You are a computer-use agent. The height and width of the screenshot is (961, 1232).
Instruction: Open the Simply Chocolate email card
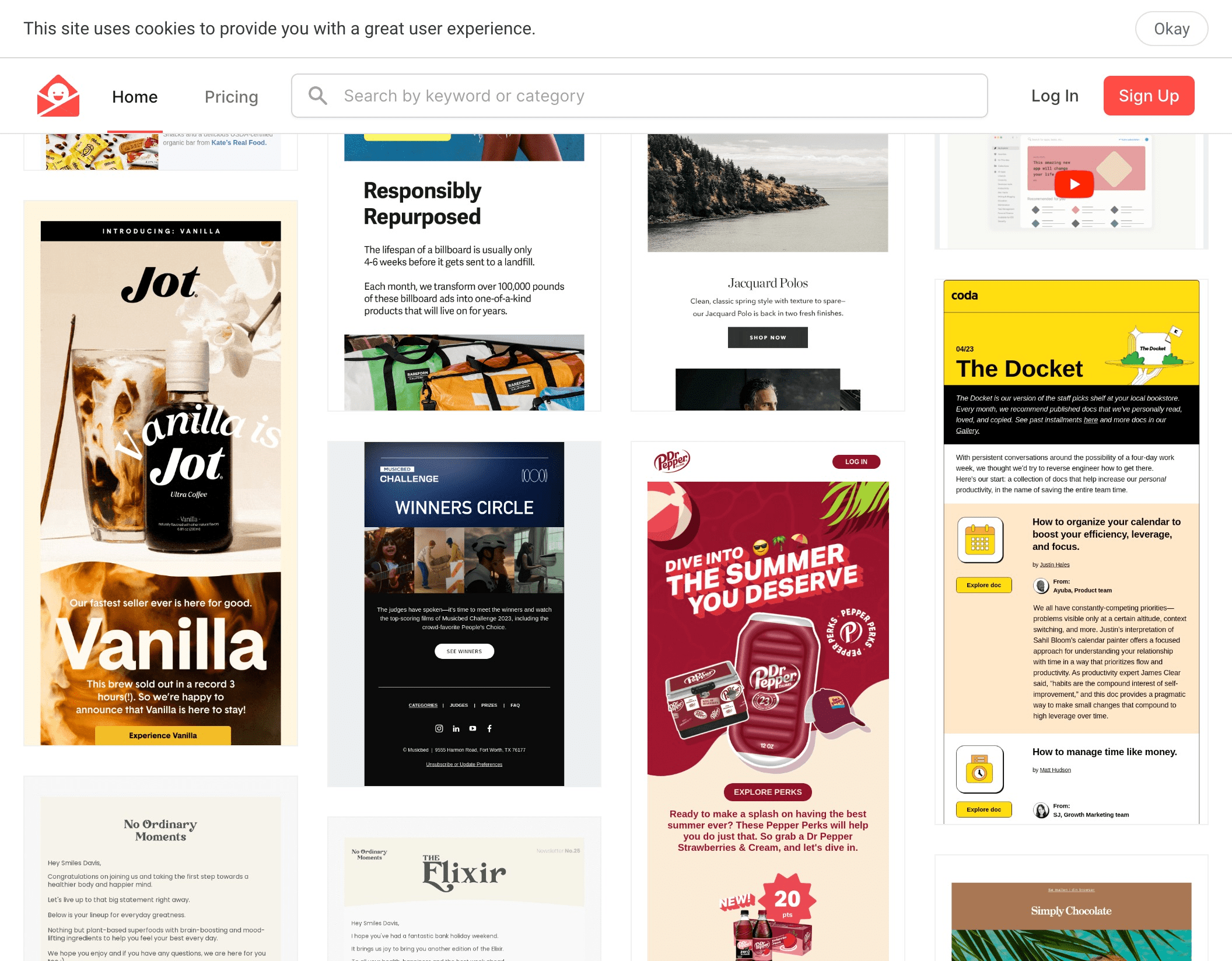click(x=1072, y=909)
